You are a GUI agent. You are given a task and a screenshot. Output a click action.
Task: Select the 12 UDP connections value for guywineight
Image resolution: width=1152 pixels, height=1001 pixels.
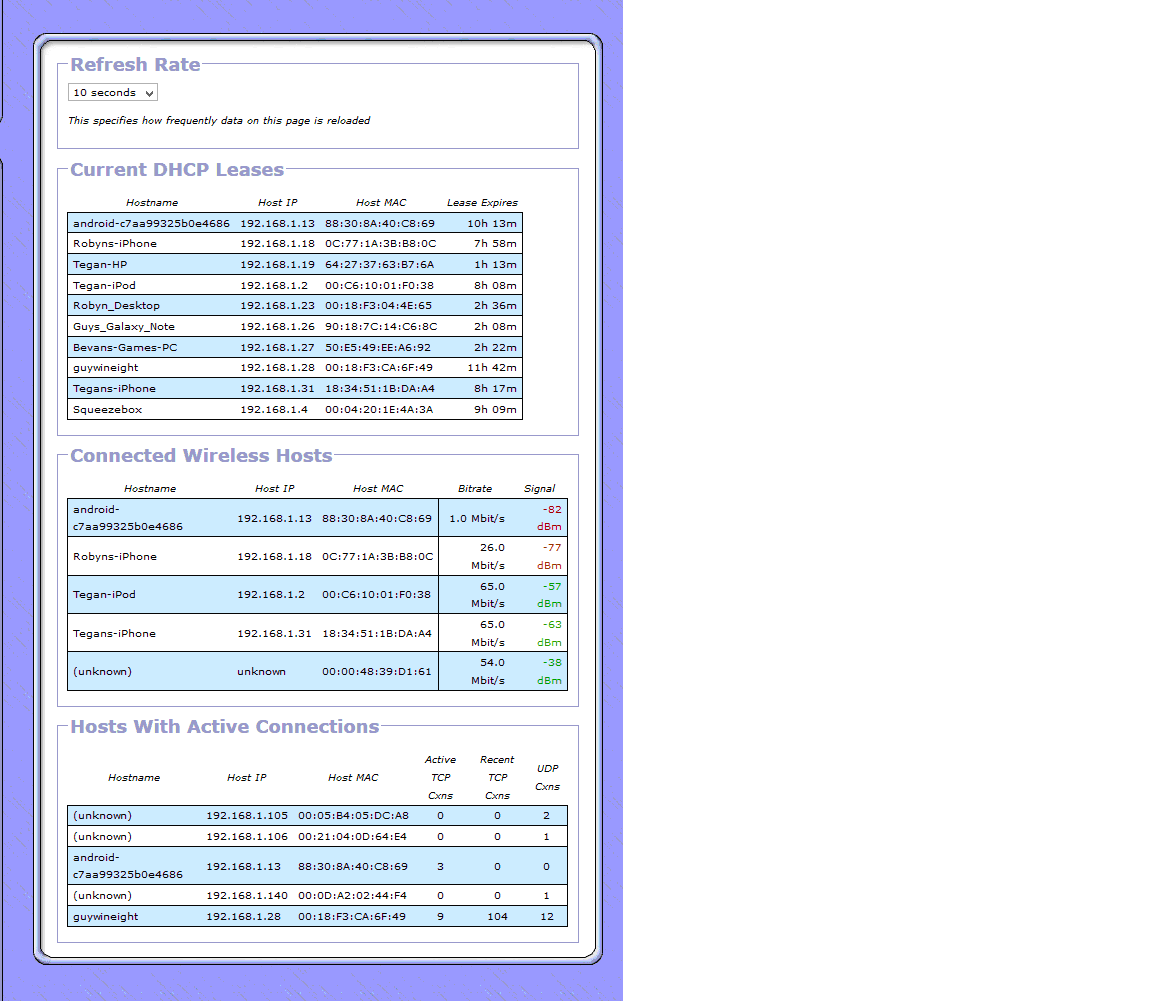point(547,917)
